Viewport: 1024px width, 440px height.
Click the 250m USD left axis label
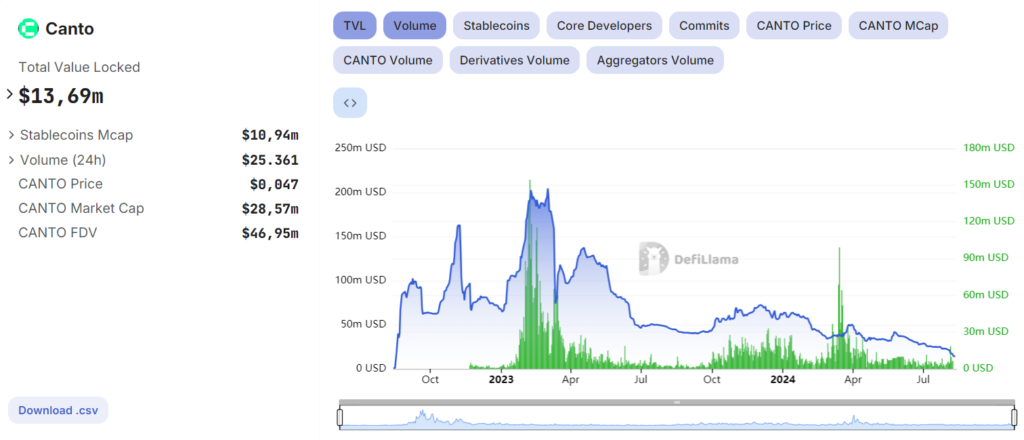coord(360,148)
